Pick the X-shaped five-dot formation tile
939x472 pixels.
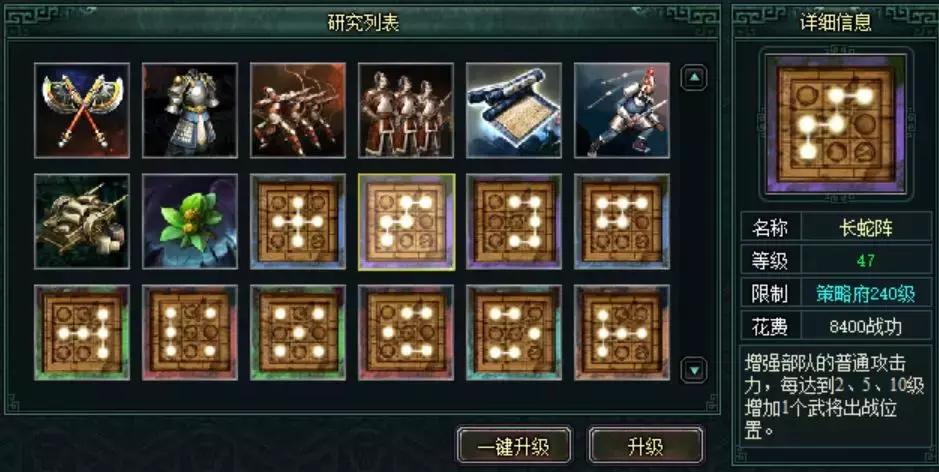(x=298, y=333)
